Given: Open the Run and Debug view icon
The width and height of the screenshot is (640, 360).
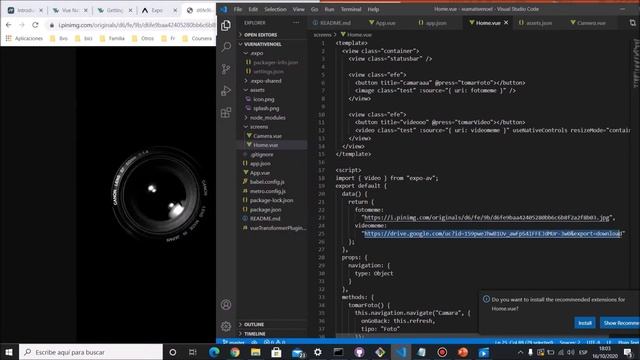Looking at the screenshot, I should pyautogui.click(x=226, y=91).
